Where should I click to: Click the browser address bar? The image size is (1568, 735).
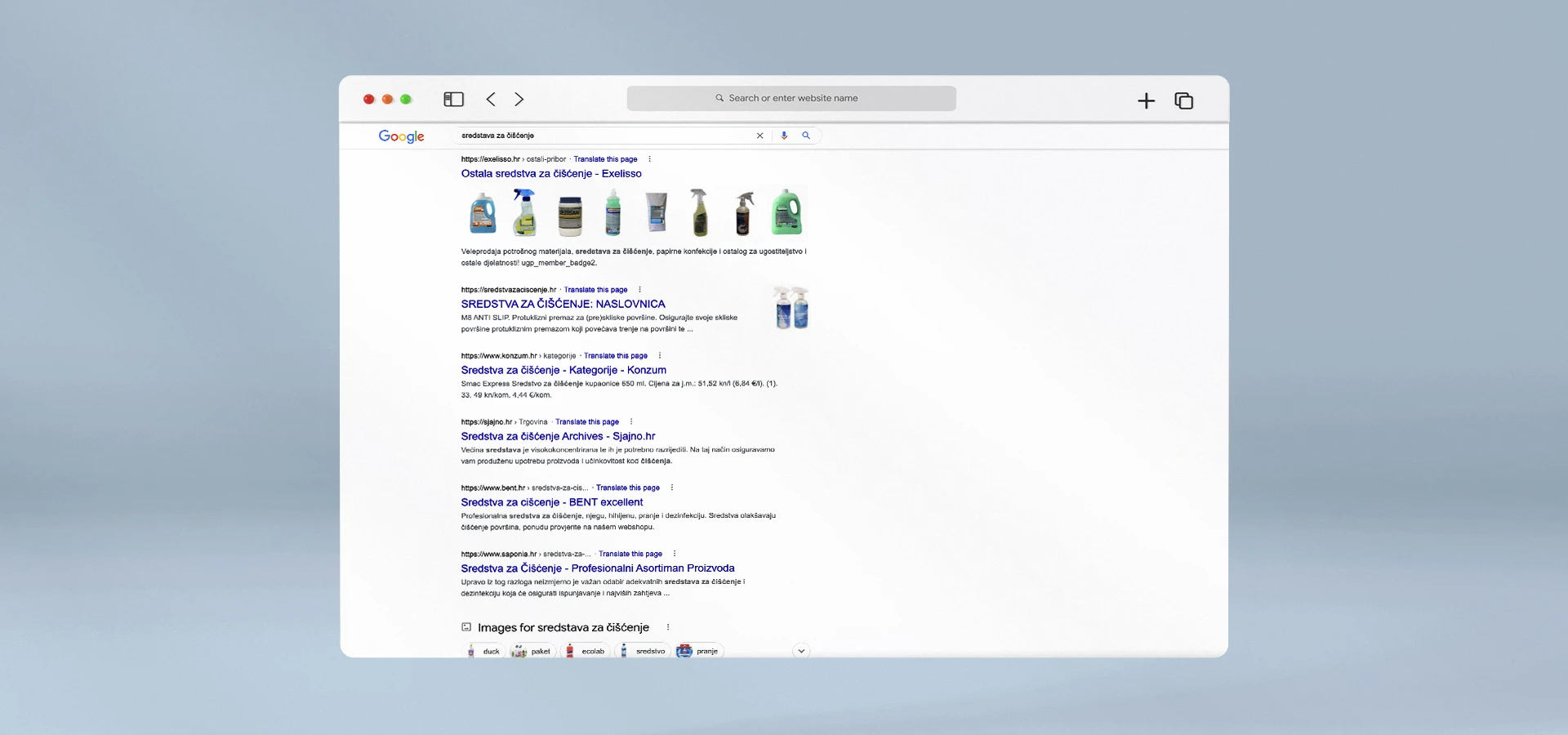pyautogui.click(x=791, y=98)
